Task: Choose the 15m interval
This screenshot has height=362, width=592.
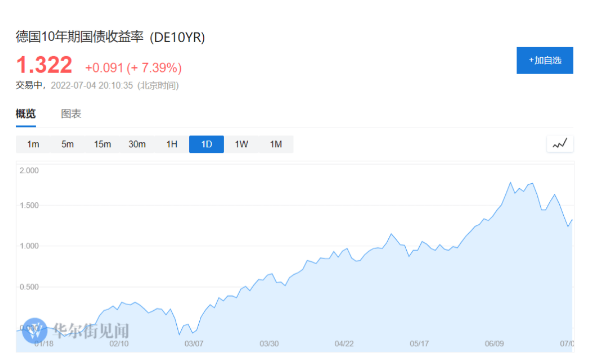Action: [102, 144]
